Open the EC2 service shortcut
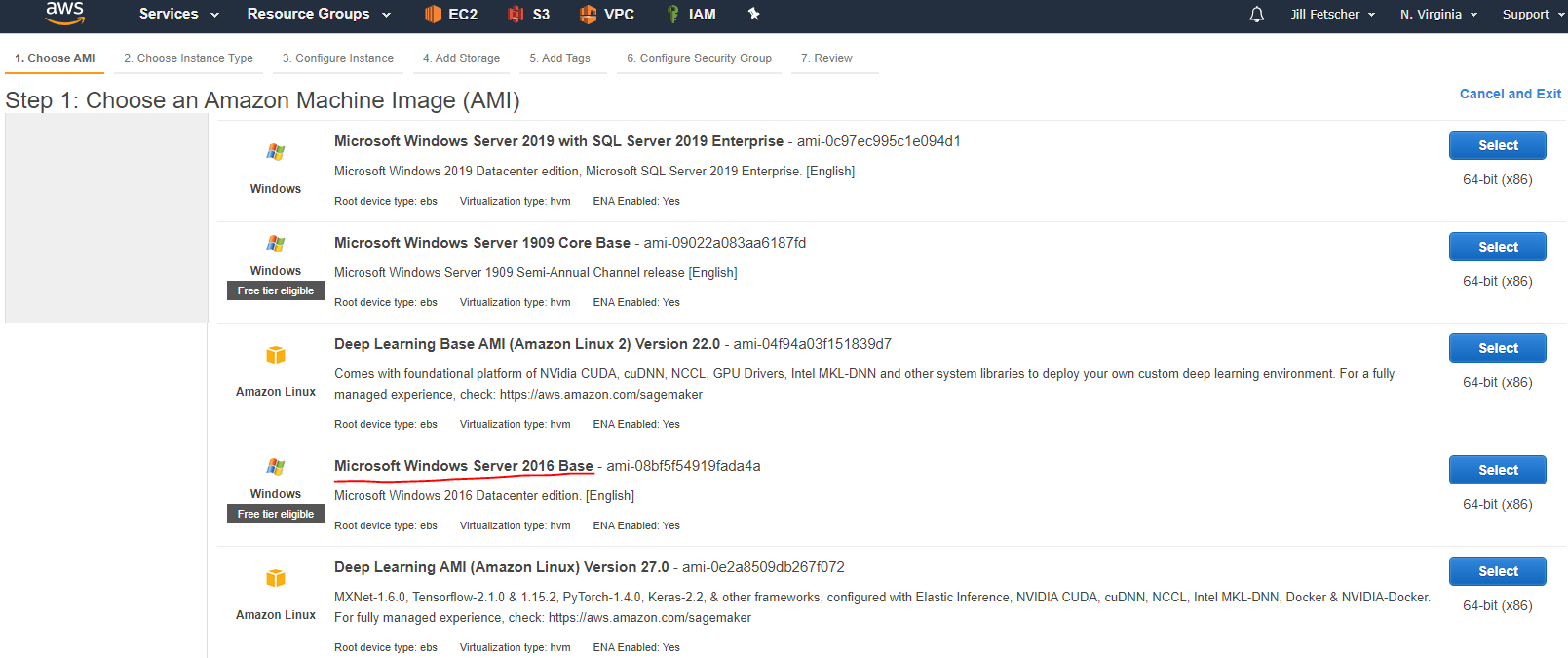 (451, 14)
